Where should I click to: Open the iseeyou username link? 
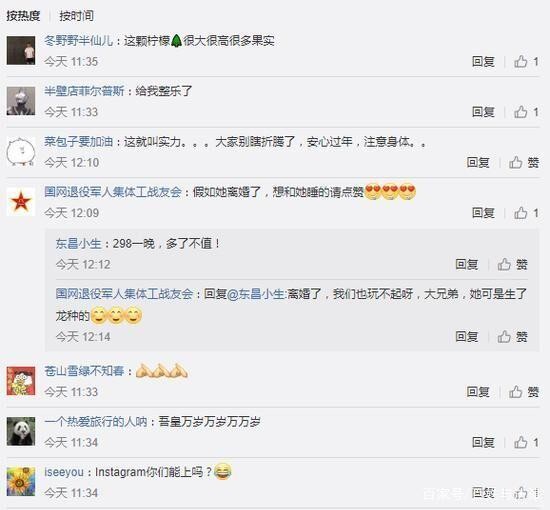(64, 472)
